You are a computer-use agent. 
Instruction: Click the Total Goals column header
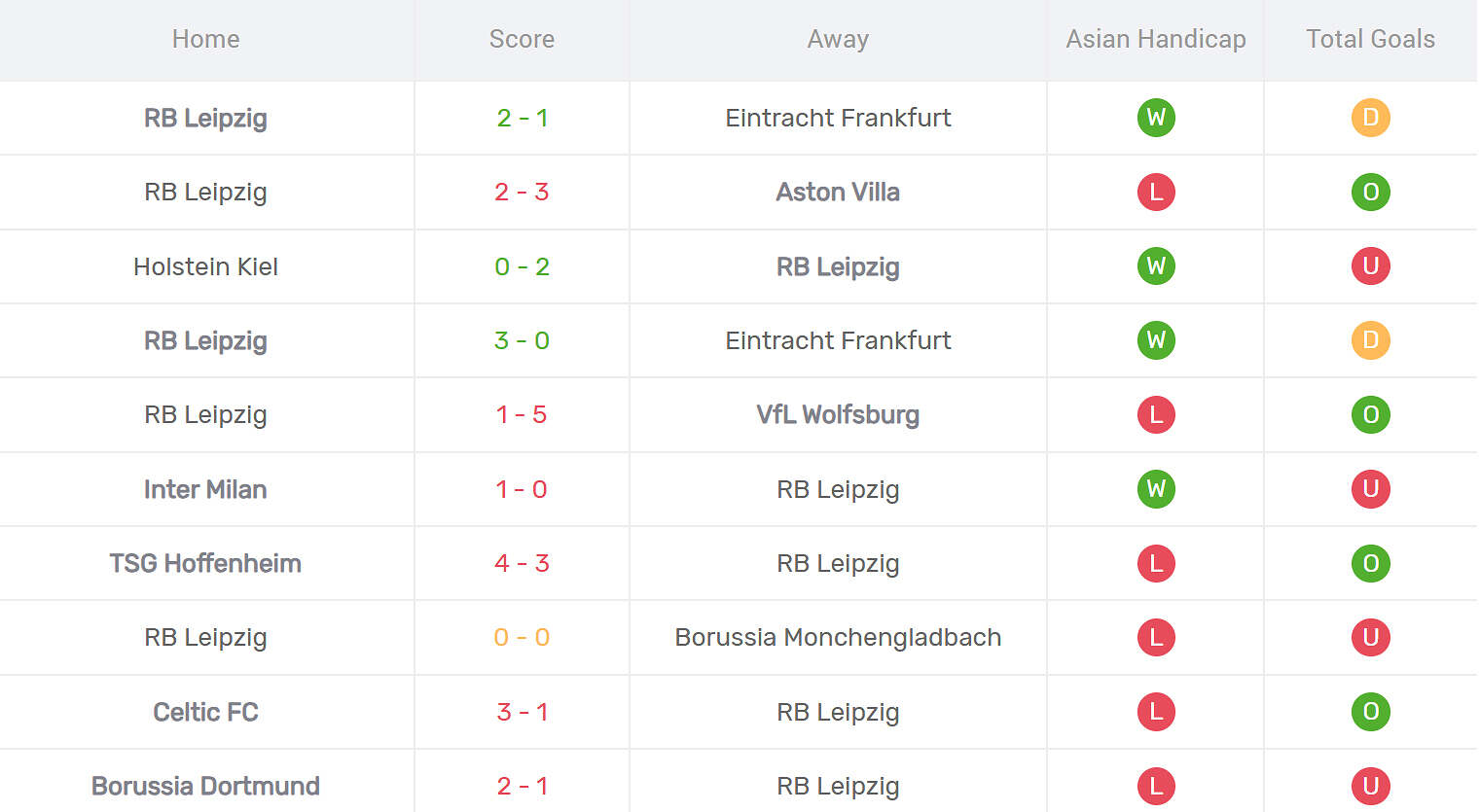[x=1370, y=39]
